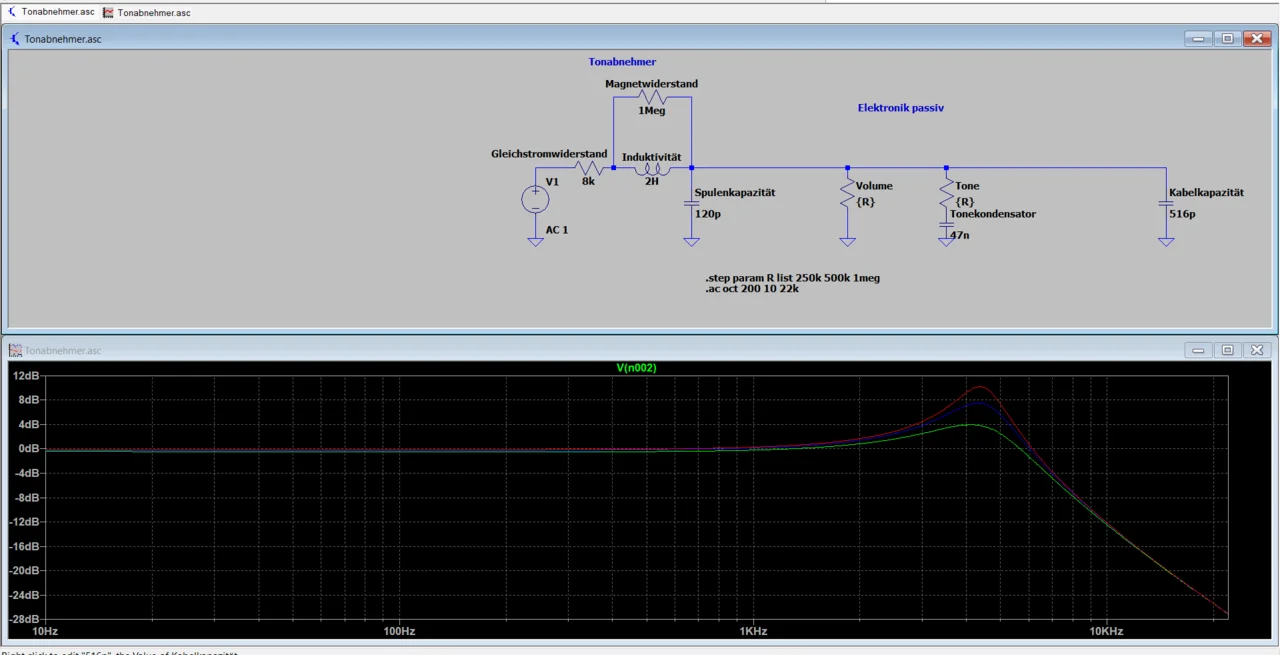This screenshot has height=655, width=1280.
Task: Click the Elektronik passiv comment text
Action: point(900,107)
